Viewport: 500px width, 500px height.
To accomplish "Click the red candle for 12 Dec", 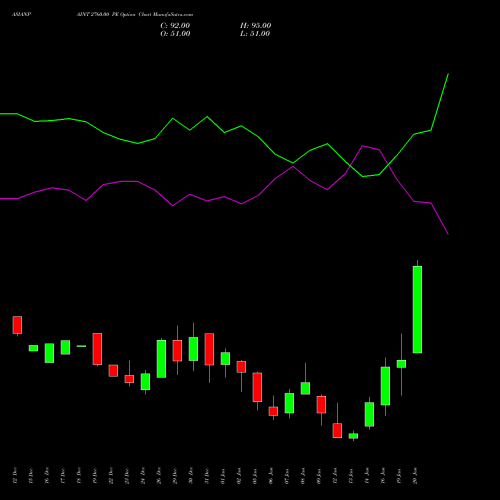I will tap(17, 325).
